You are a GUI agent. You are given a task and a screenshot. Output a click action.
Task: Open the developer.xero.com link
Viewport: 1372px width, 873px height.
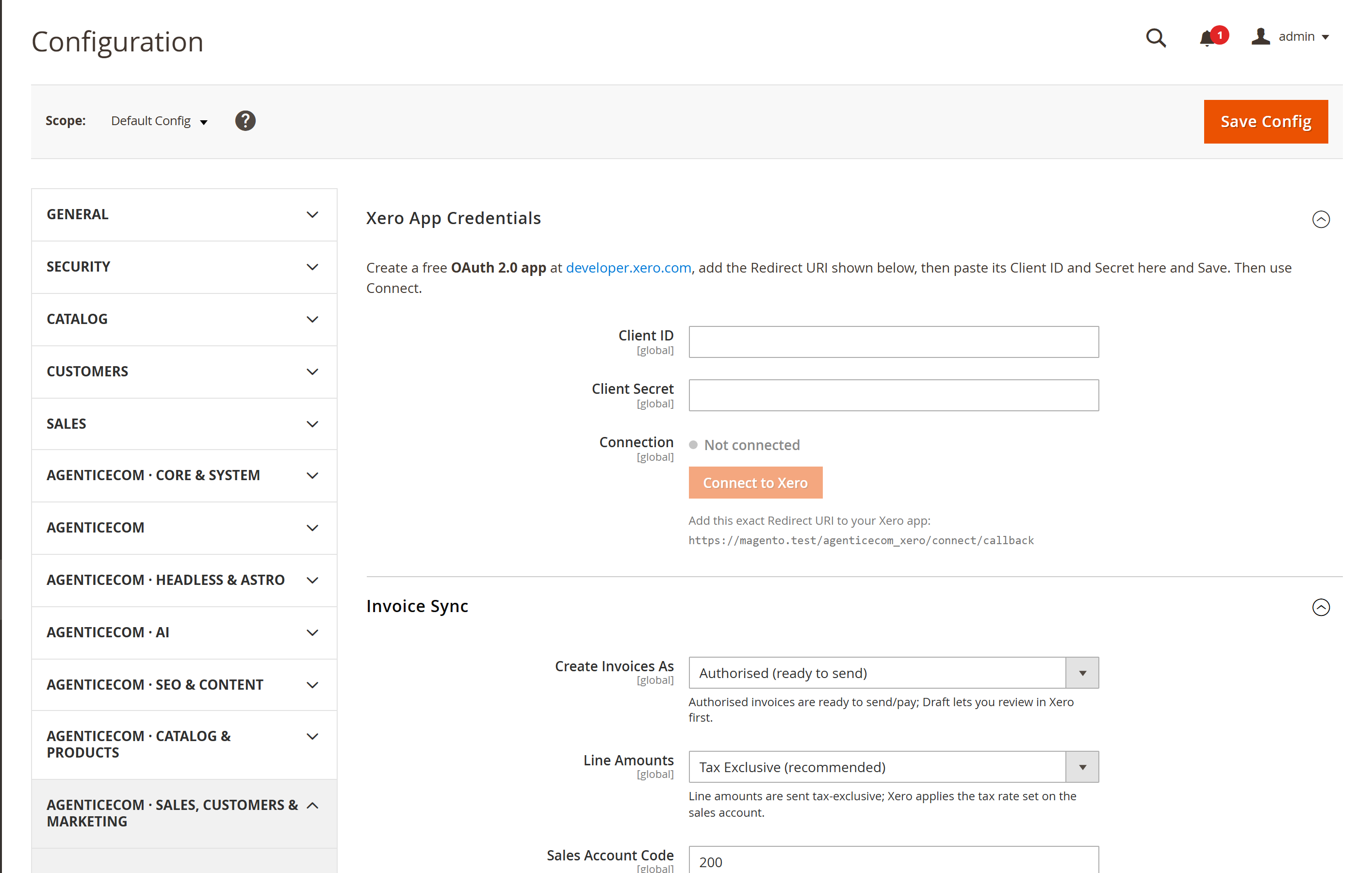628,268
